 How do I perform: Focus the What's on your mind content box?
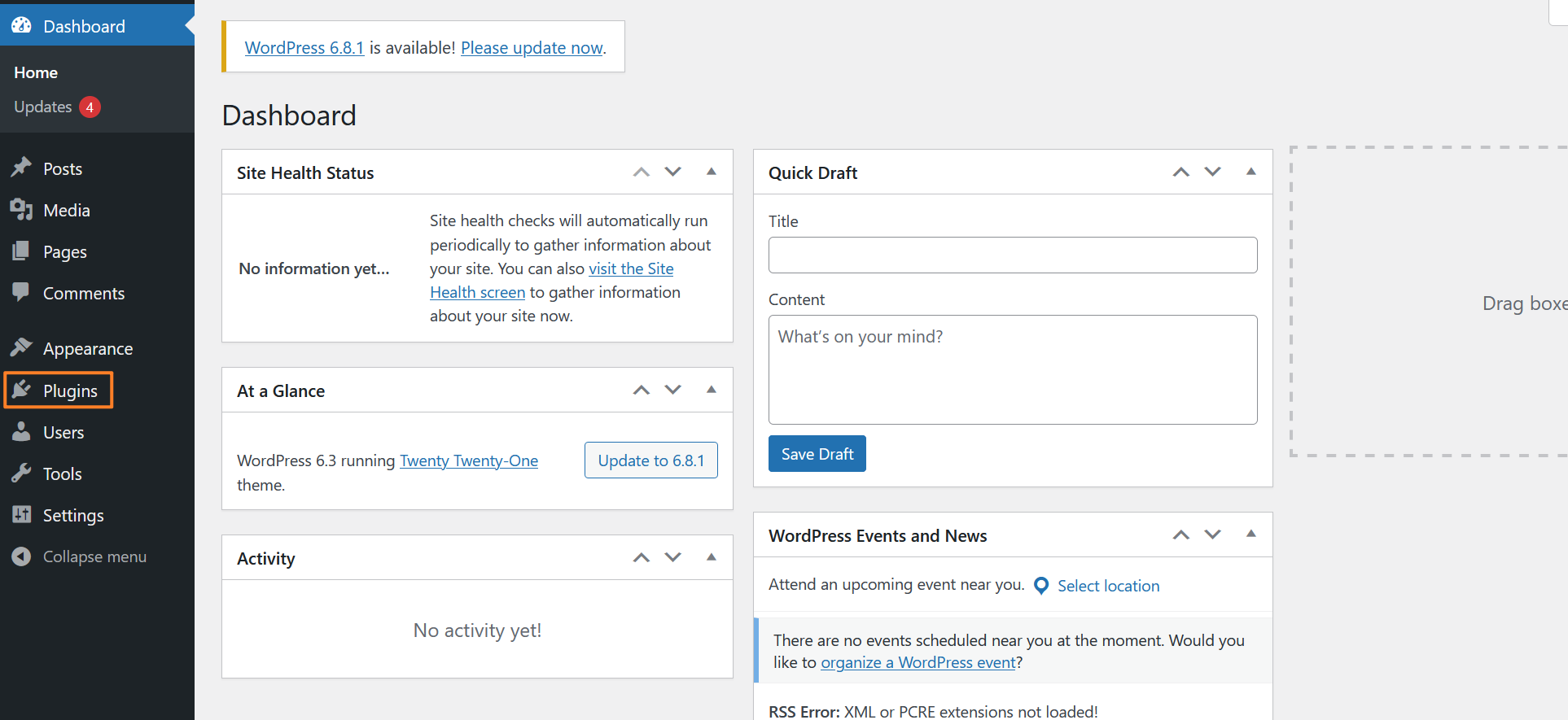point(1013,369)
